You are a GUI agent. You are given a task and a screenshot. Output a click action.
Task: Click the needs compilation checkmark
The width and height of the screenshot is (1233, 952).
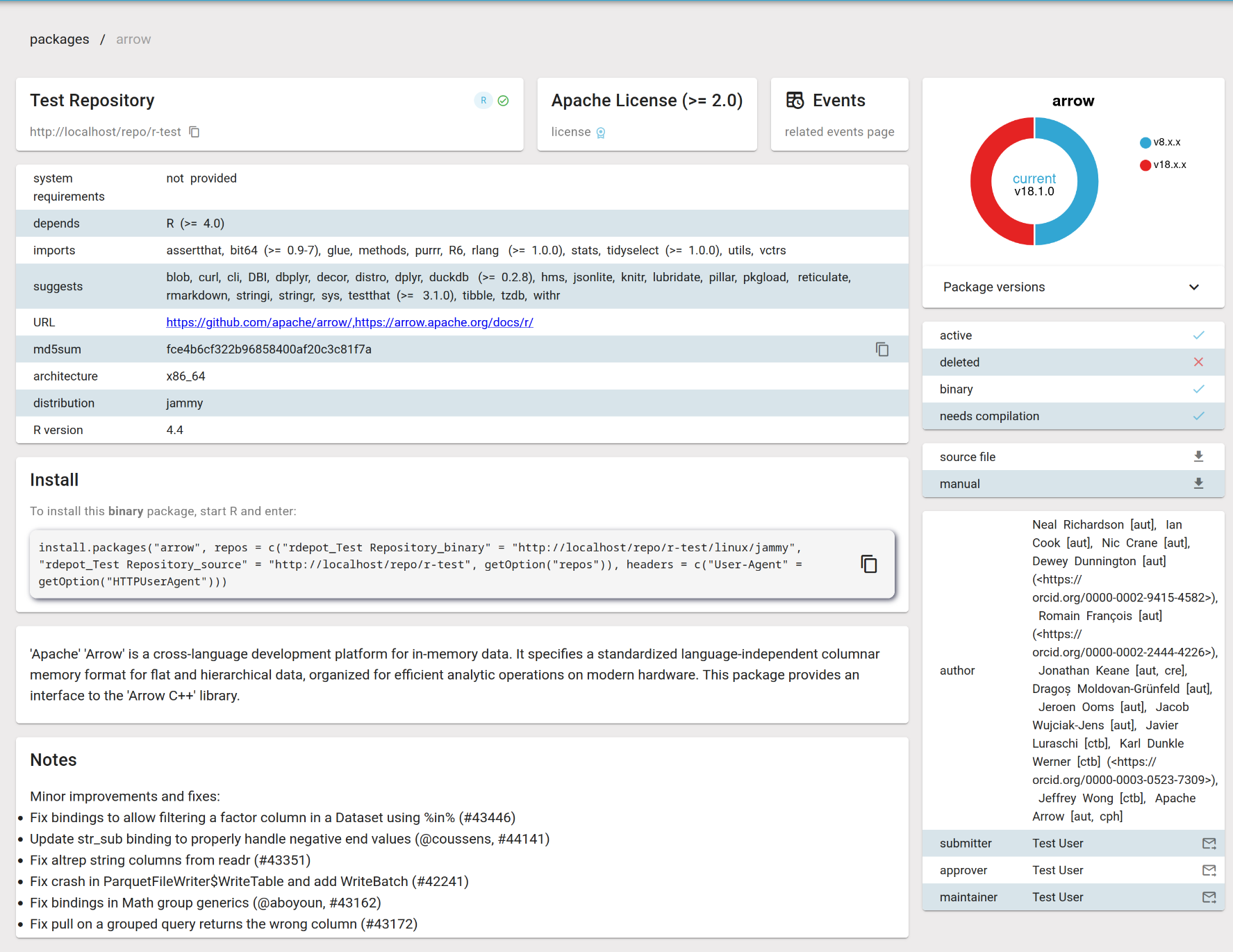coord(1198,416)
